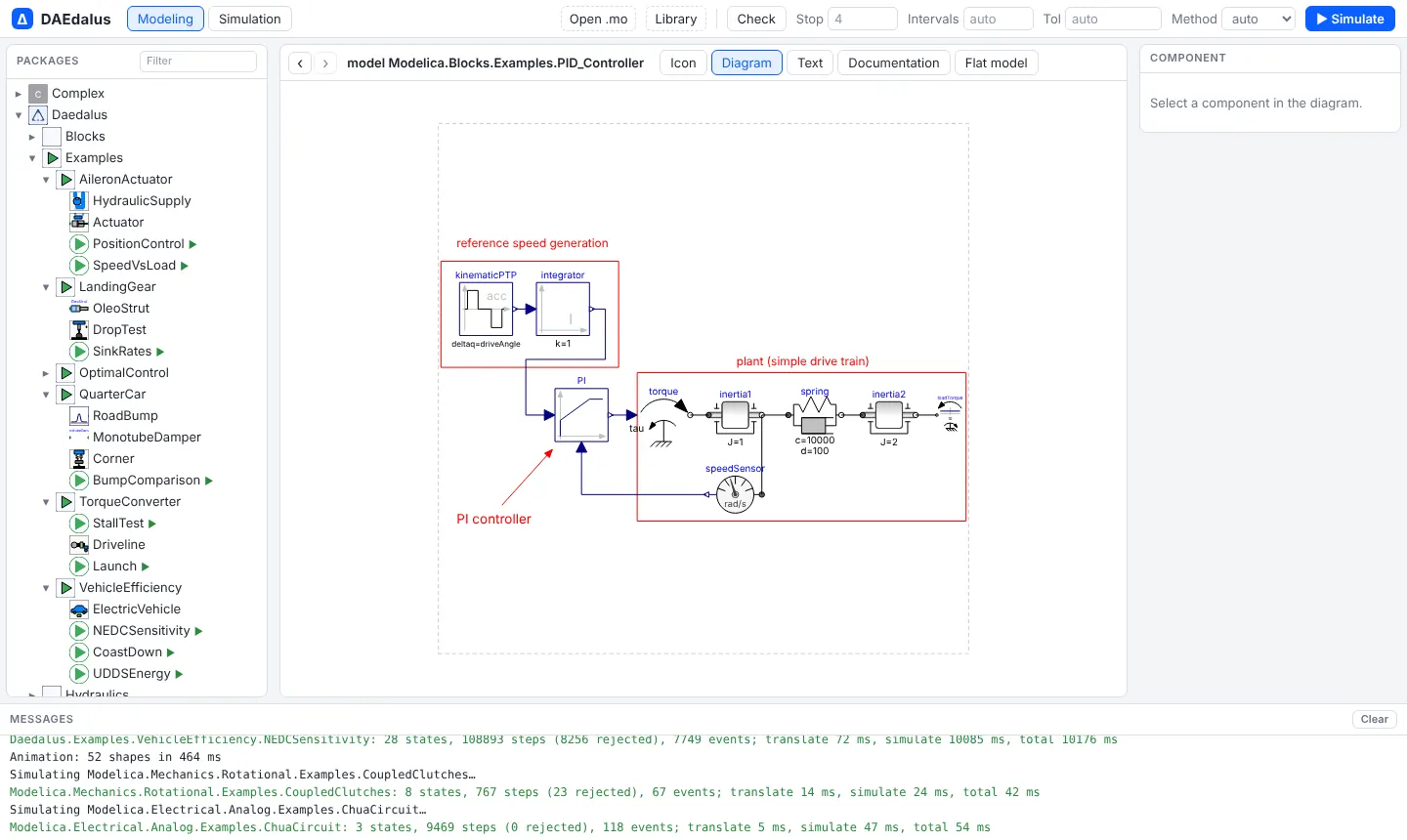The width and height of the screenshot is (1407, 840).
Task: Click the Stop time input field
Action: (863, 19)
